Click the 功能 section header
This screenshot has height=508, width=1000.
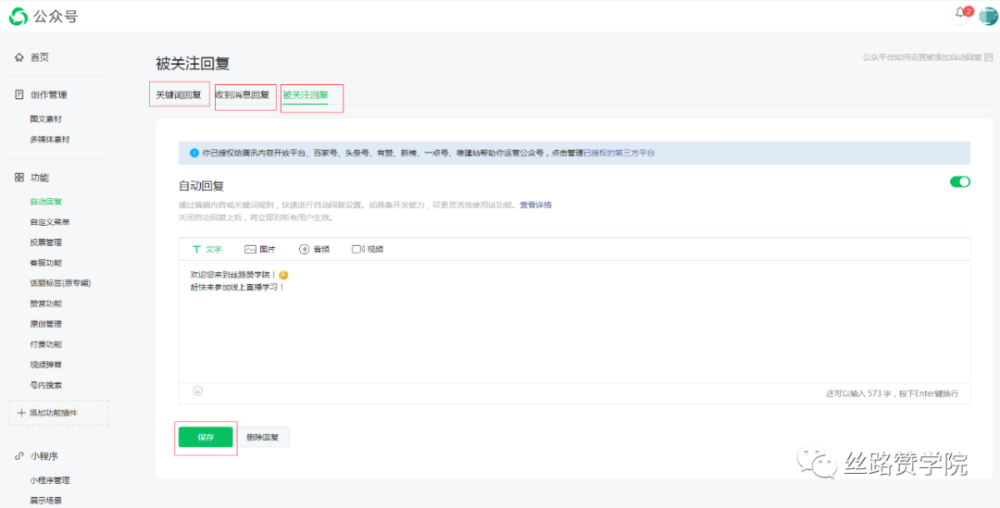pos(32,178)
